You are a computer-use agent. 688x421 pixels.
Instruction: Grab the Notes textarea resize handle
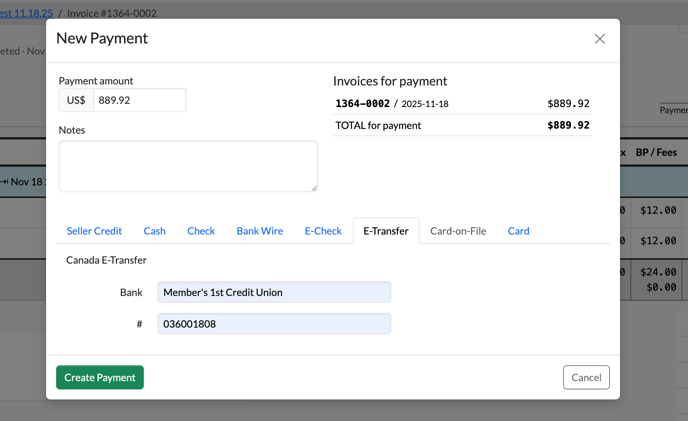pyautogui.click(x=313, y=187)
